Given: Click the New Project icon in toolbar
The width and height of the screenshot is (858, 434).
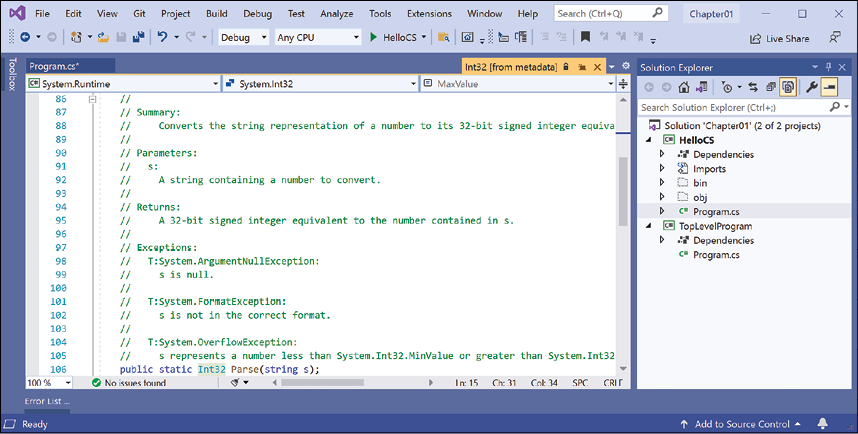Looking at the screenshot, I should click(76, 37).
